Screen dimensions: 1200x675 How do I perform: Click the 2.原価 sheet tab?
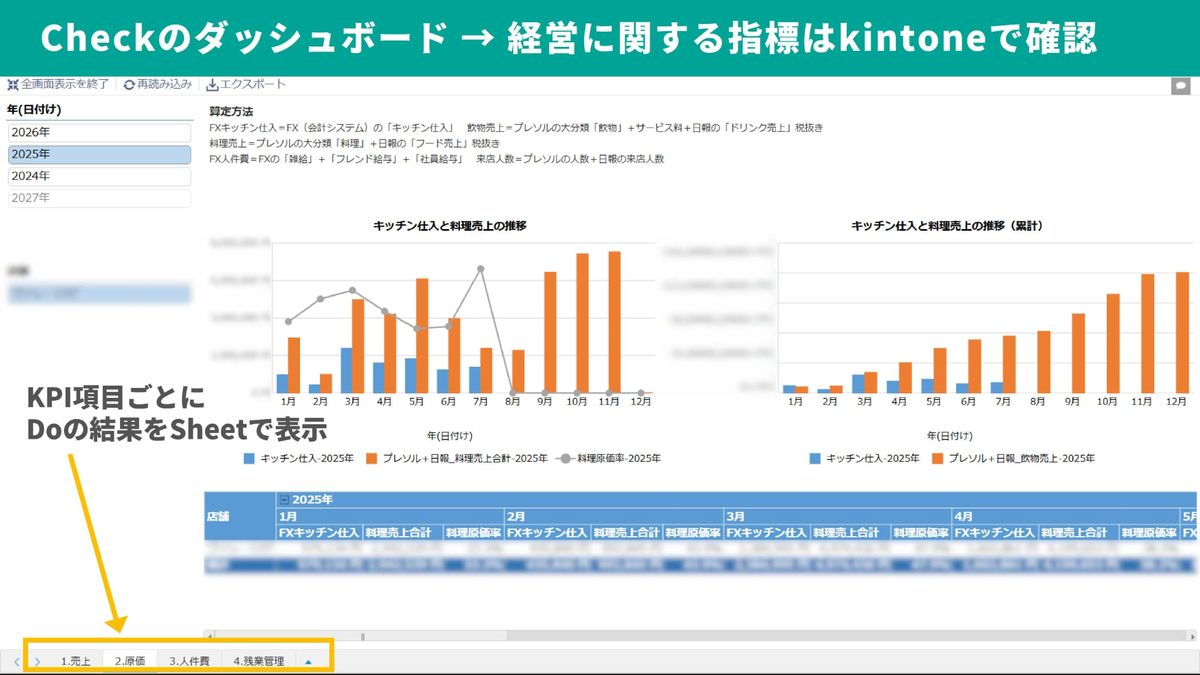click(130, 661)
